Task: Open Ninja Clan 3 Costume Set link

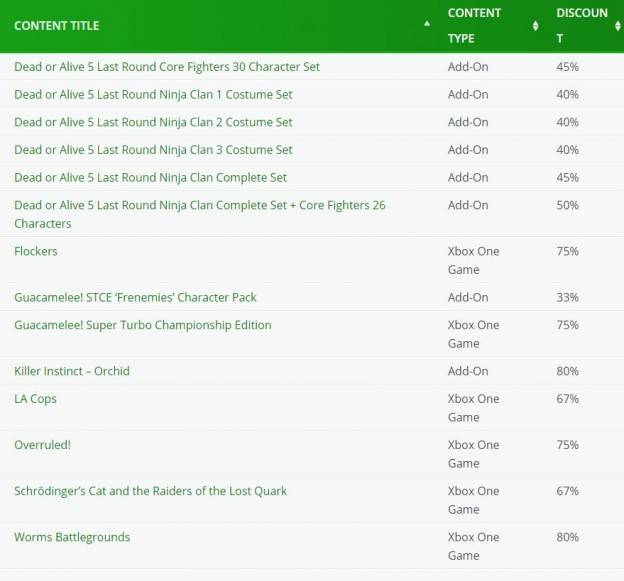Action: click(x=153, y=150)
